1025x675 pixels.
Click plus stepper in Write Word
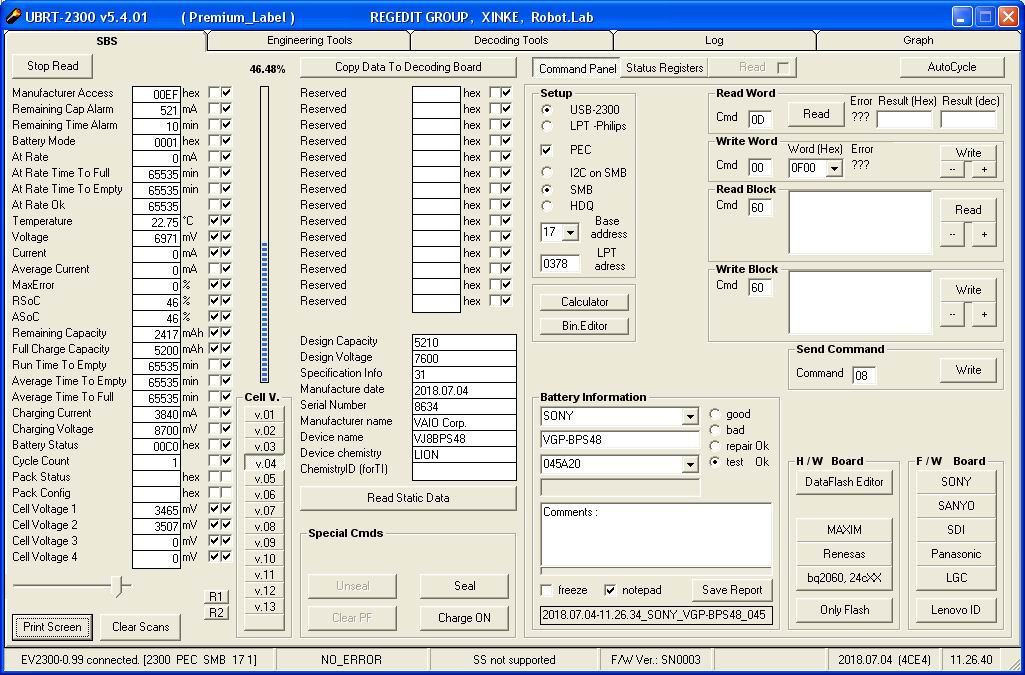pos(984,169)
